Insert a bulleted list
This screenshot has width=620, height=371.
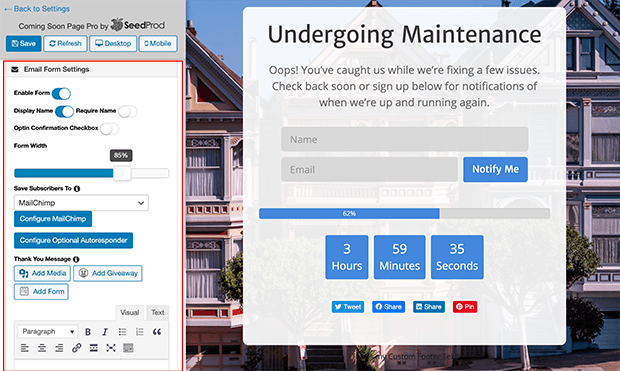pyautogui.click(x=123, y=331)
